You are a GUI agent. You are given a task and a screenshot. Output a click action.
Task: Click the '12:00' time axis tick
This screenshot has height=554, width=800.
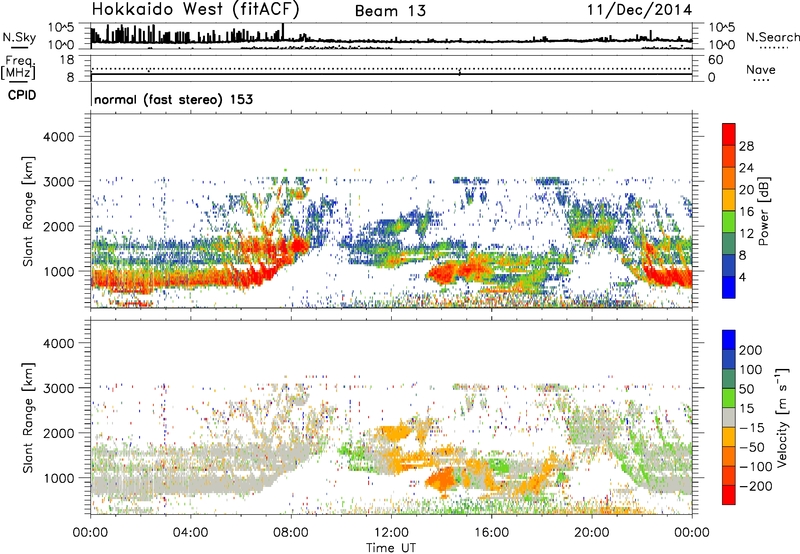click(391, 533)
